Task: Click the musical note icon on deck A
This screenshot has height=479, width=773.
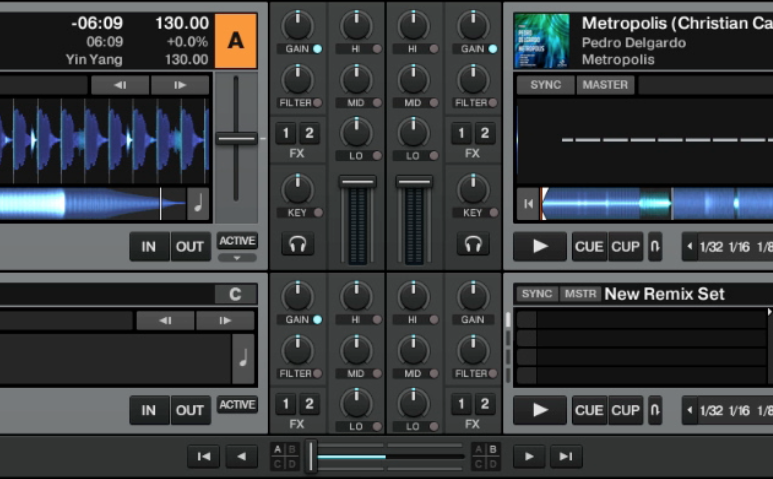Action: 199,203
